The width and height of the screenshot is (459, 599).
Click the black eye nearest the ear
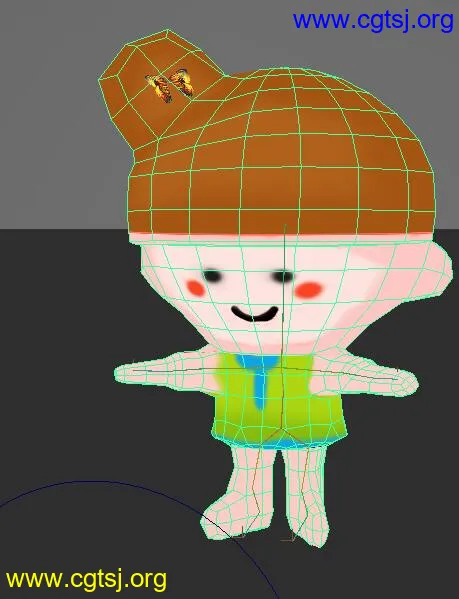(283, 276)
